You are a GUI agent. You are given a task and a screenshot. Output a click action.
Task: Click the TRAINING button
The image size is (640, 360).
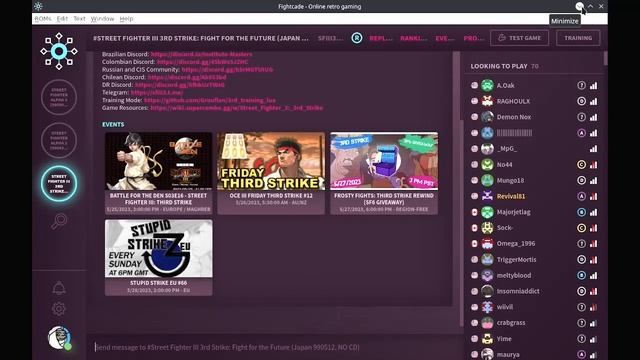578,38
